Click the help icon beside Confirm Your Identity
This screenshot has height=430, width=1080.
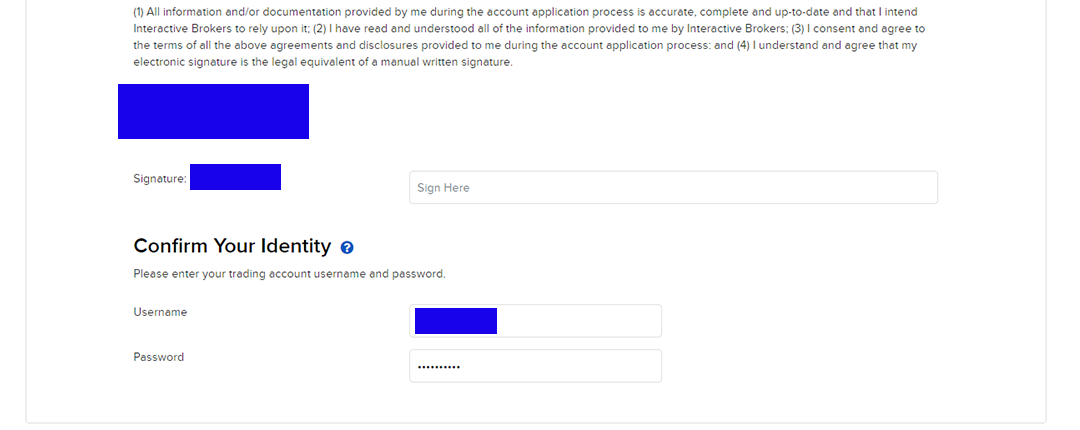click(x=347, y=247)
